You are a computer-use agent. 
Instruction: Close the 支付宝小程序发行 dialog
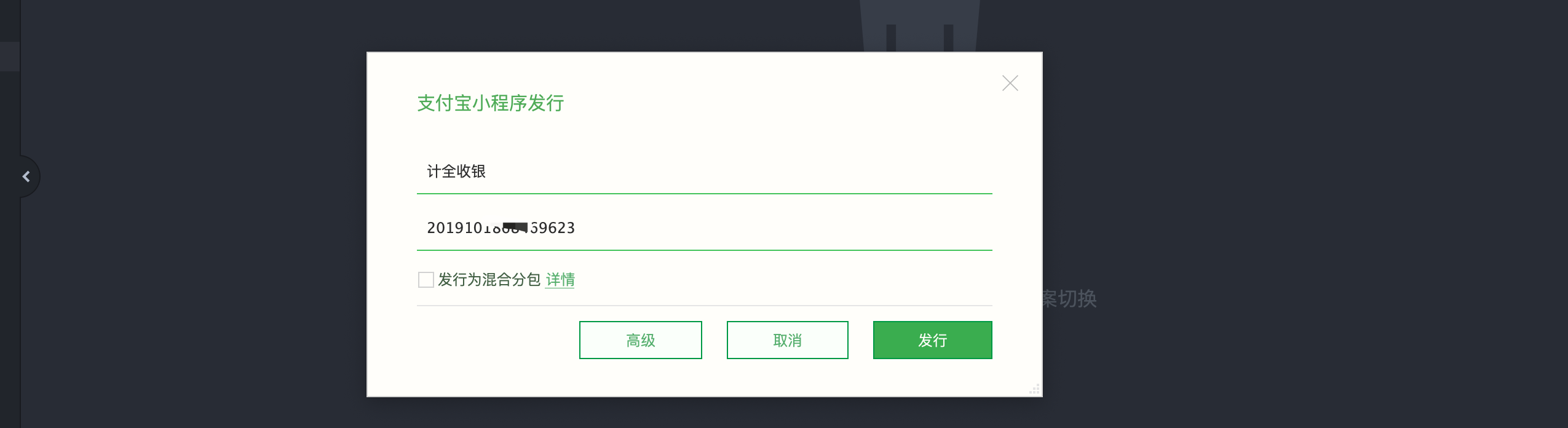pos(1010,83)
